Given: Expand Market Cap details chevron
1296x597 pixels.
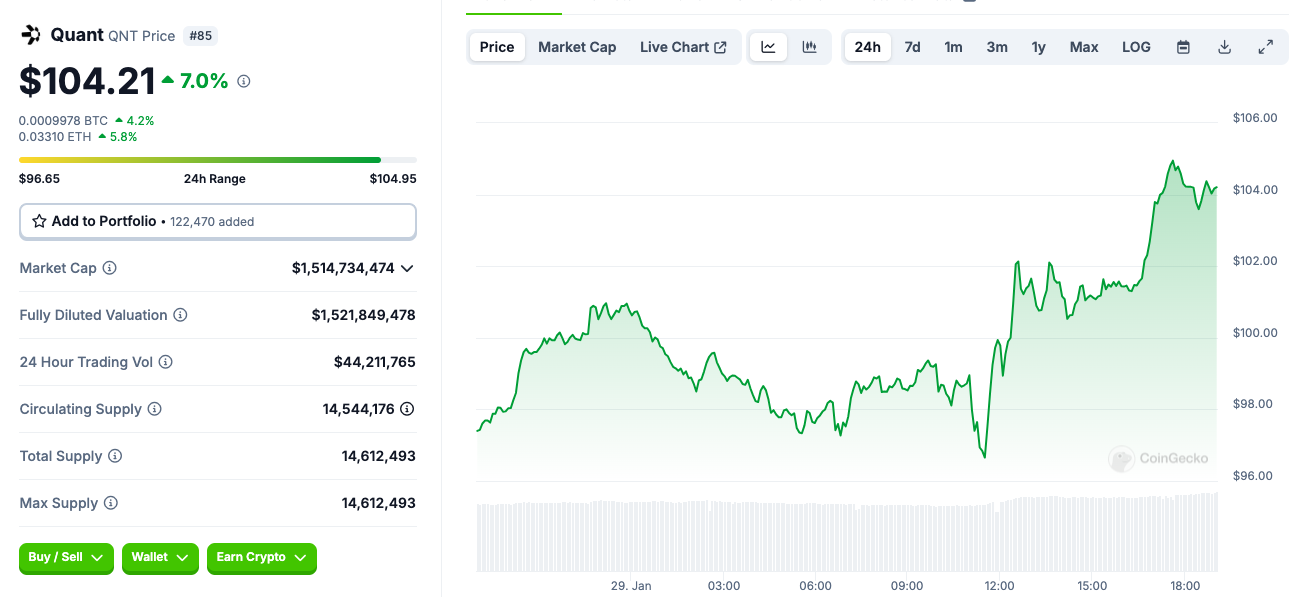Looking at the screenshot, I should point(407,268).
